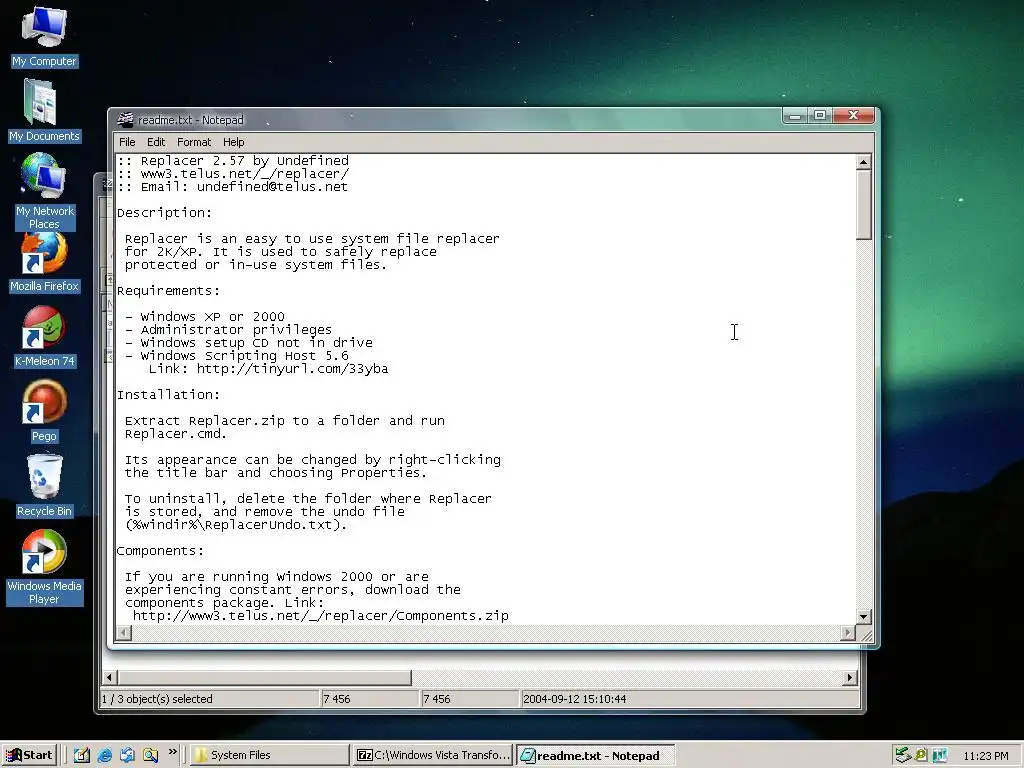
Task: Select the Windows Media Player shortcut
Action: pos(44,567)
